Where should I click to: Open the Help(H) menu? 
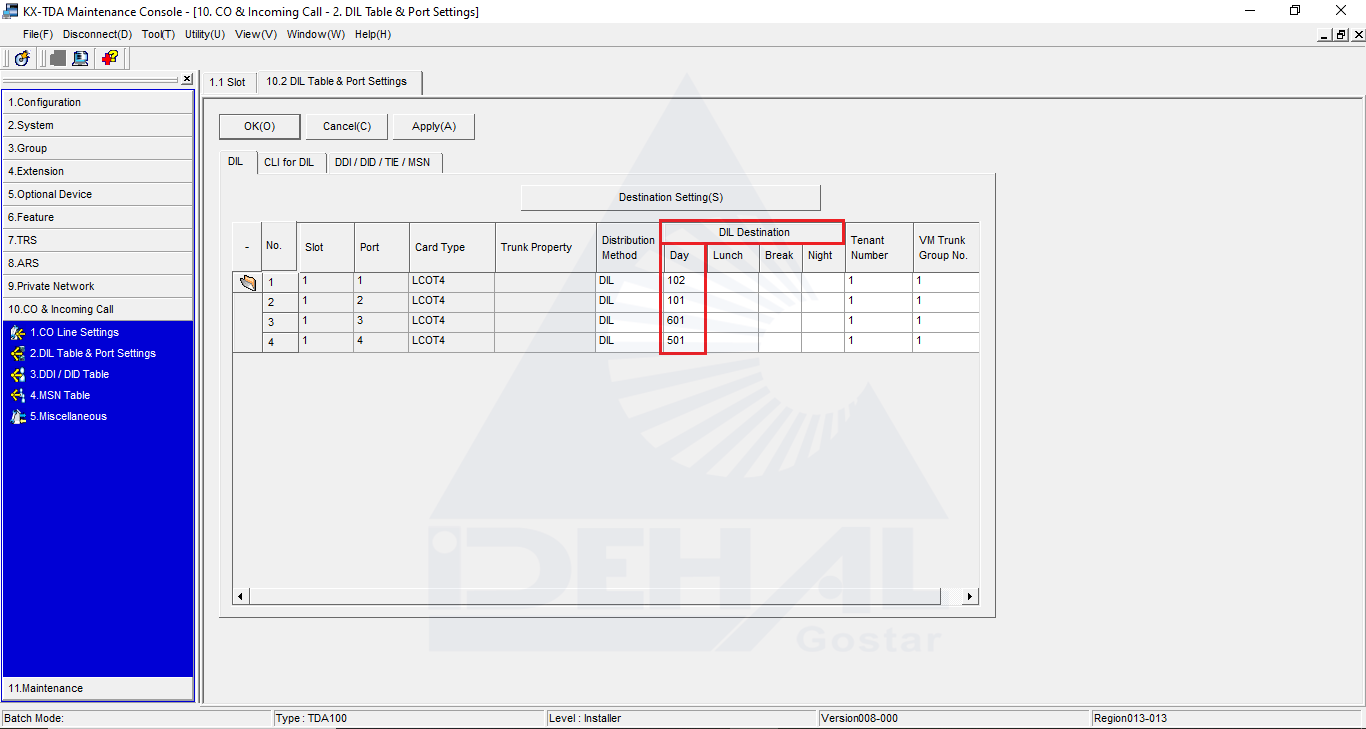(x=373, y=34)
